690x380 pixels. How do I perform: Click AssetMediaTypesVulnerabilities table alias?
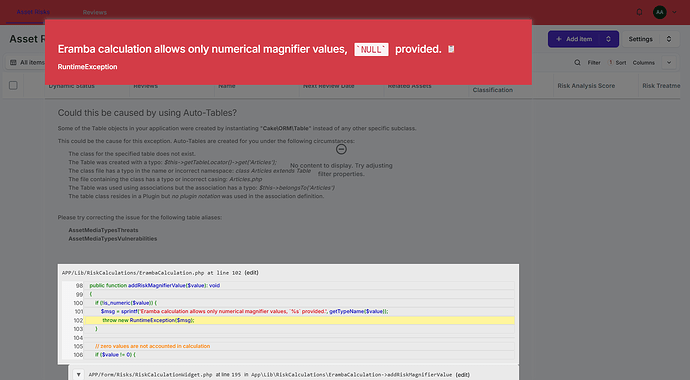[112, 238]
